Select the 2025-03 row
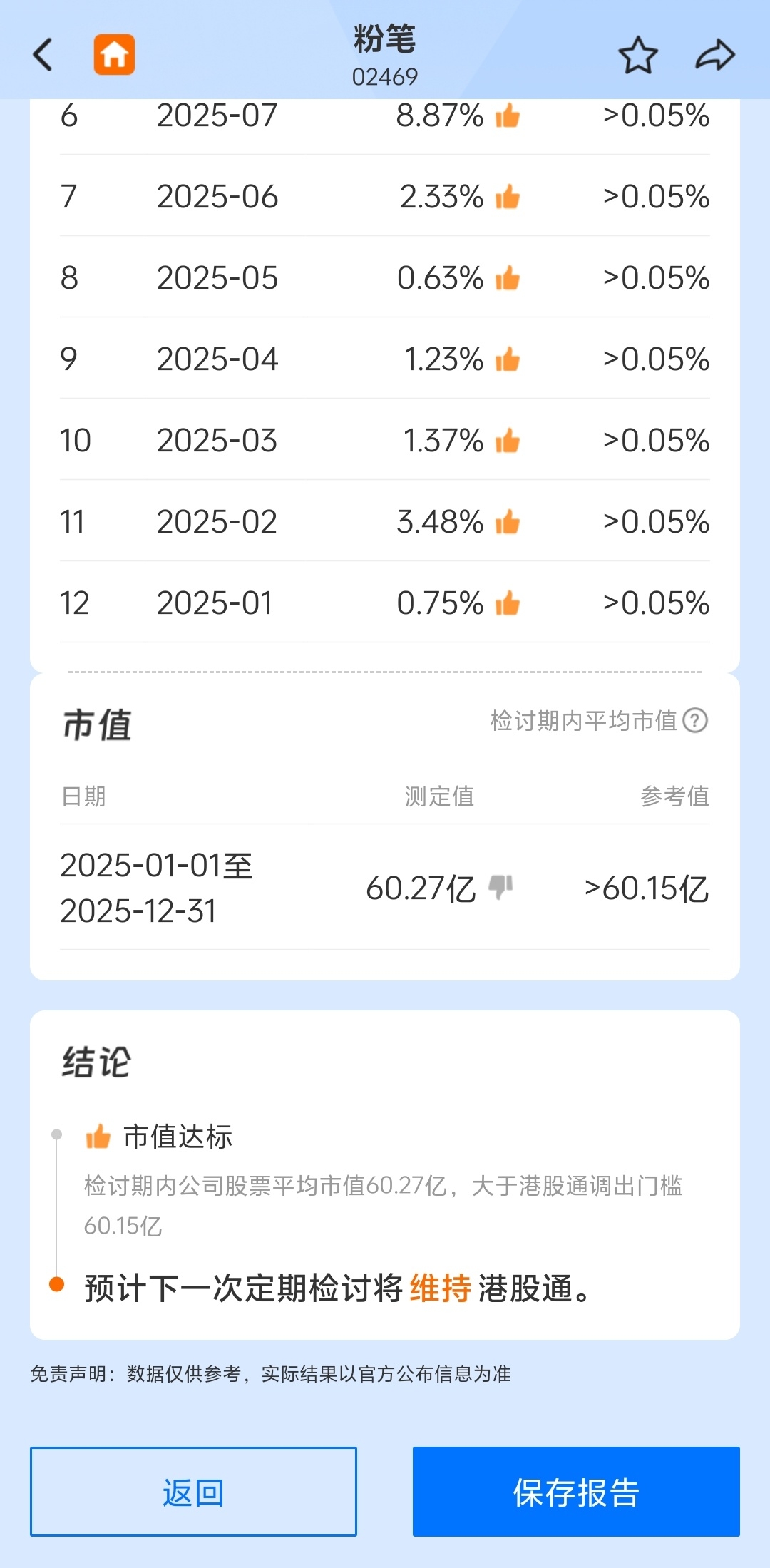This screenshot has height=1568, width=770. tap(385, 441)
